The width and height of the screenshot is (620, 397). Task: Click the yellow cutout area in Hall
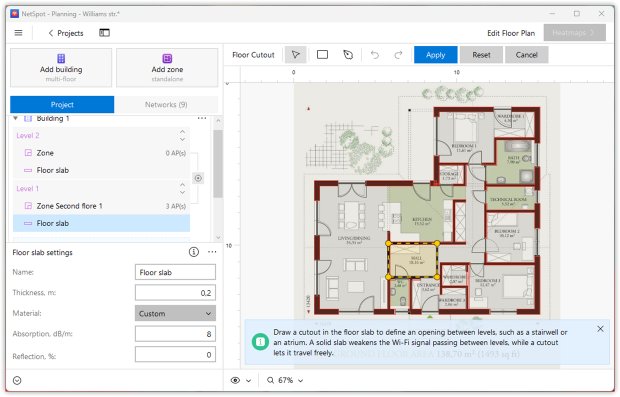(x=413, y=260)
